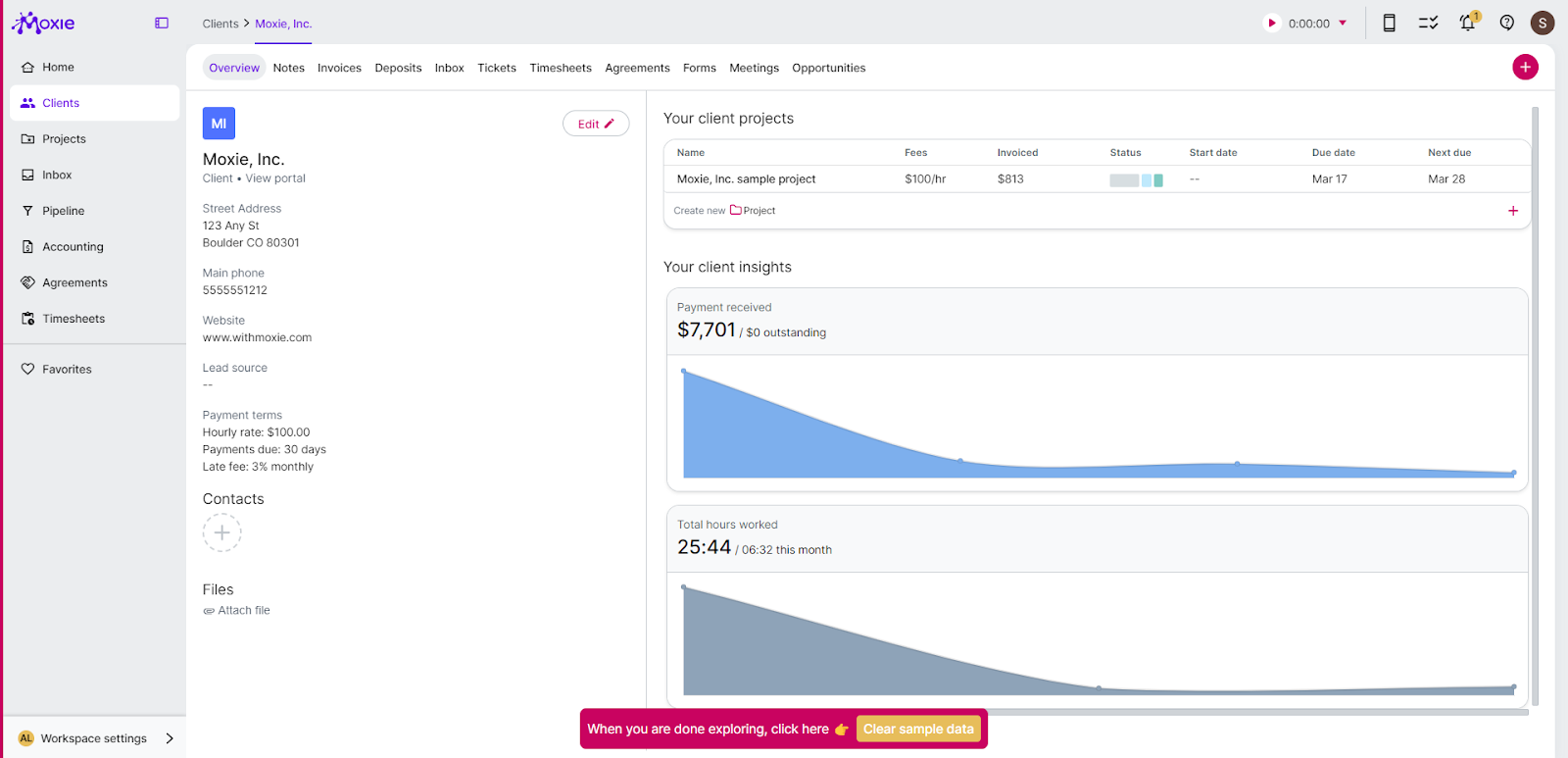The width and height of the screenshot is (1568, 758).
Task: Add a new project with the plus icon
Action: (1513, 211)
